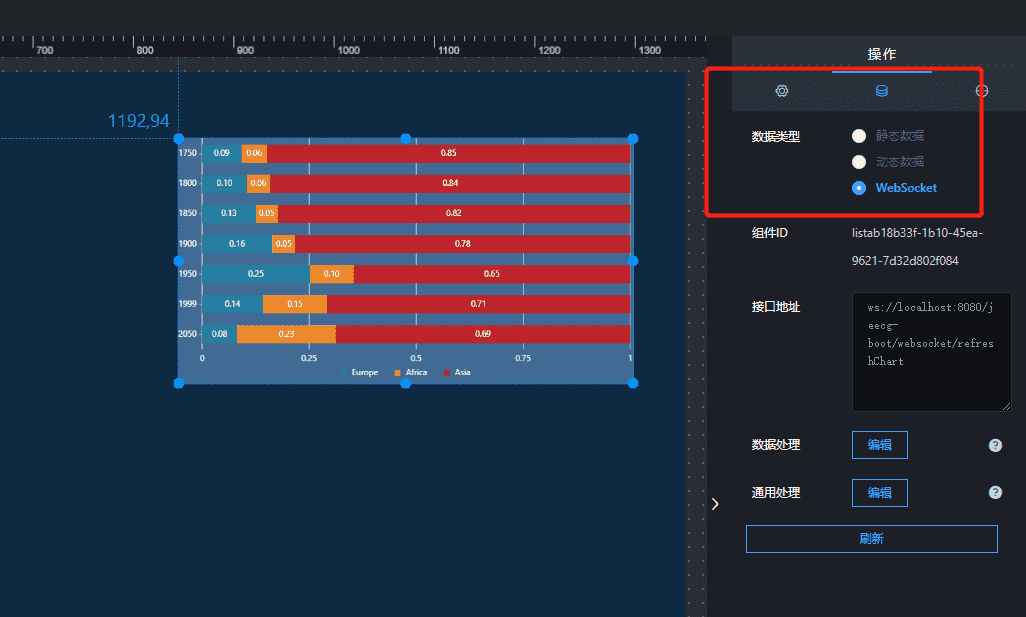
Task: Click the chart's top-center resize handle
Action: coord(406,139)
